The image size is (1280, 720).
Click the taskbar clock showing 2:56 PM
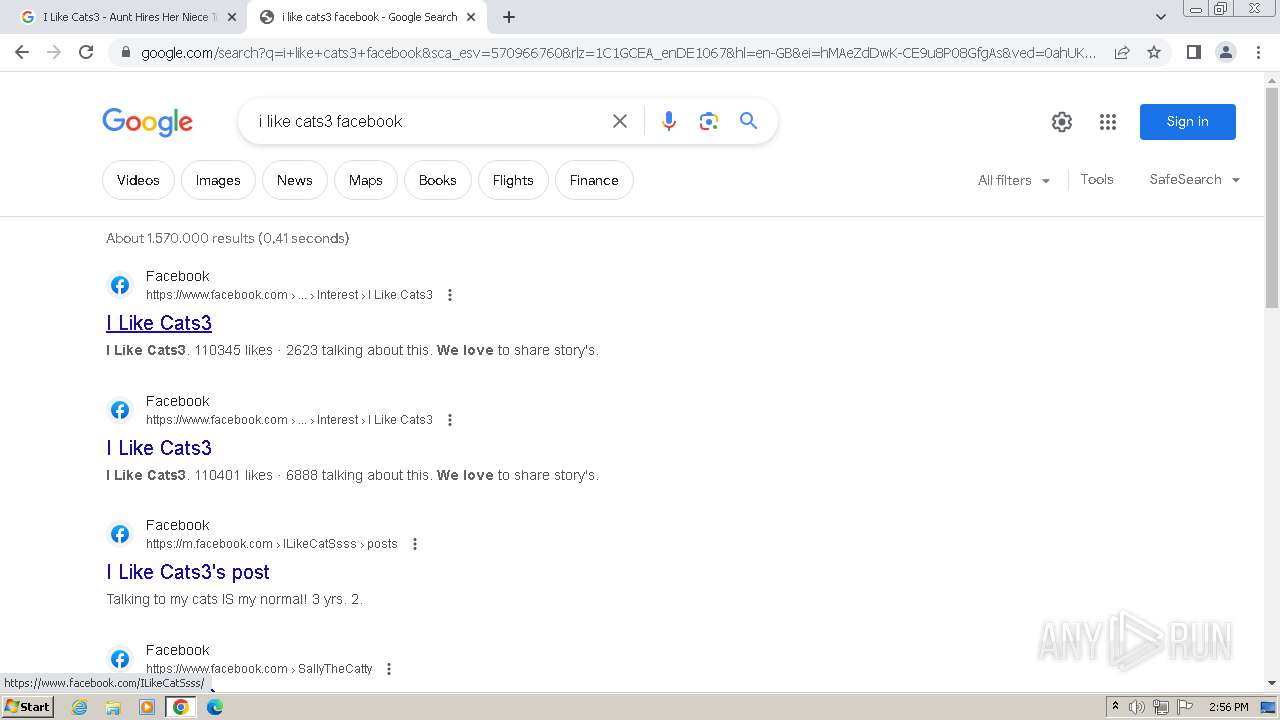pyautogui.click(x=1228, y=707)
